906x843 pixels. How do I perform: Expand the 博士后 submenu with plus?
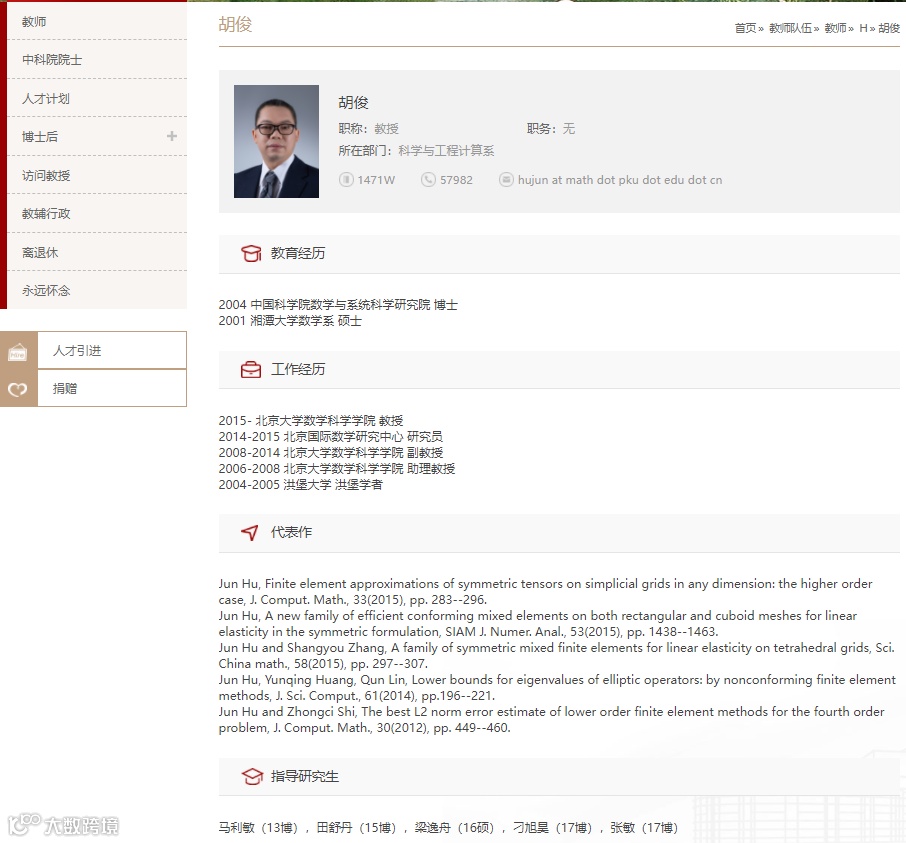(x=172, y=136)
